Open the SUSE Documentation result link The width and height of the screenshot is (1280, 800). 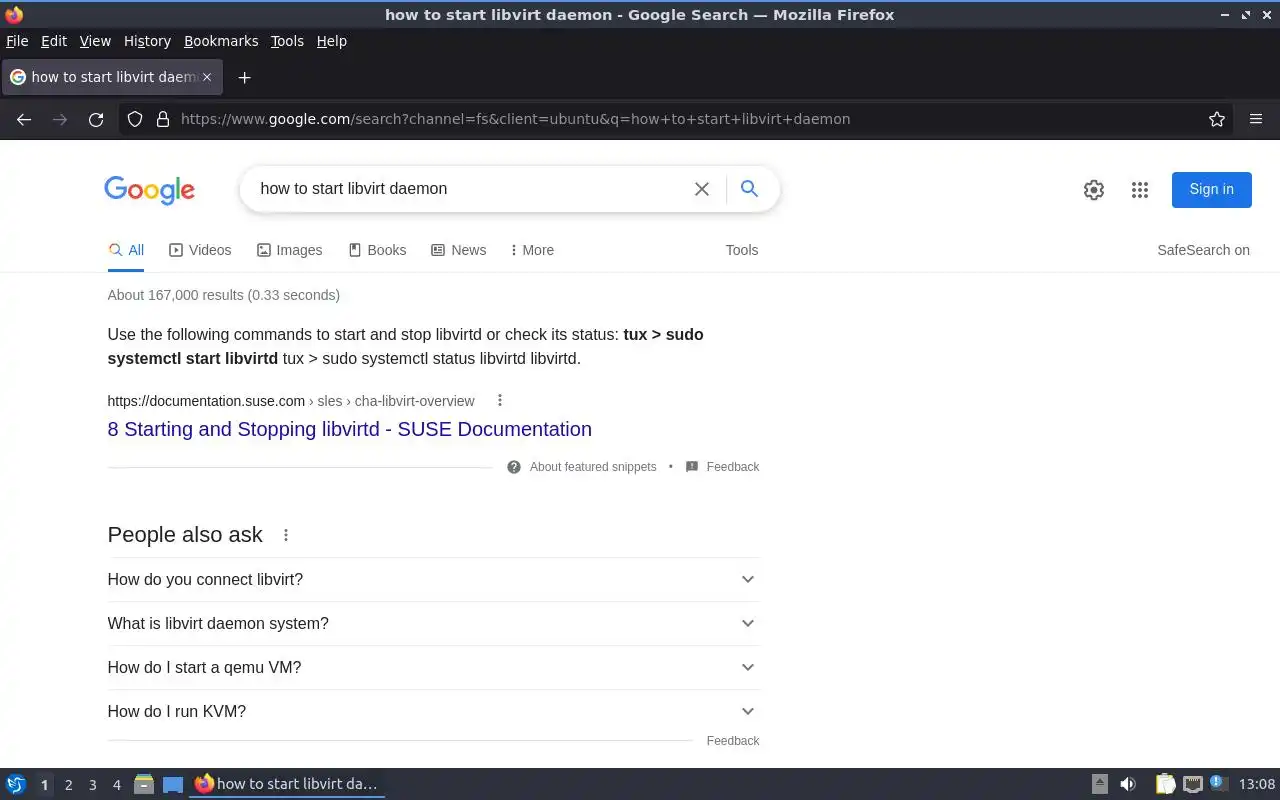(x=349, y=429)
